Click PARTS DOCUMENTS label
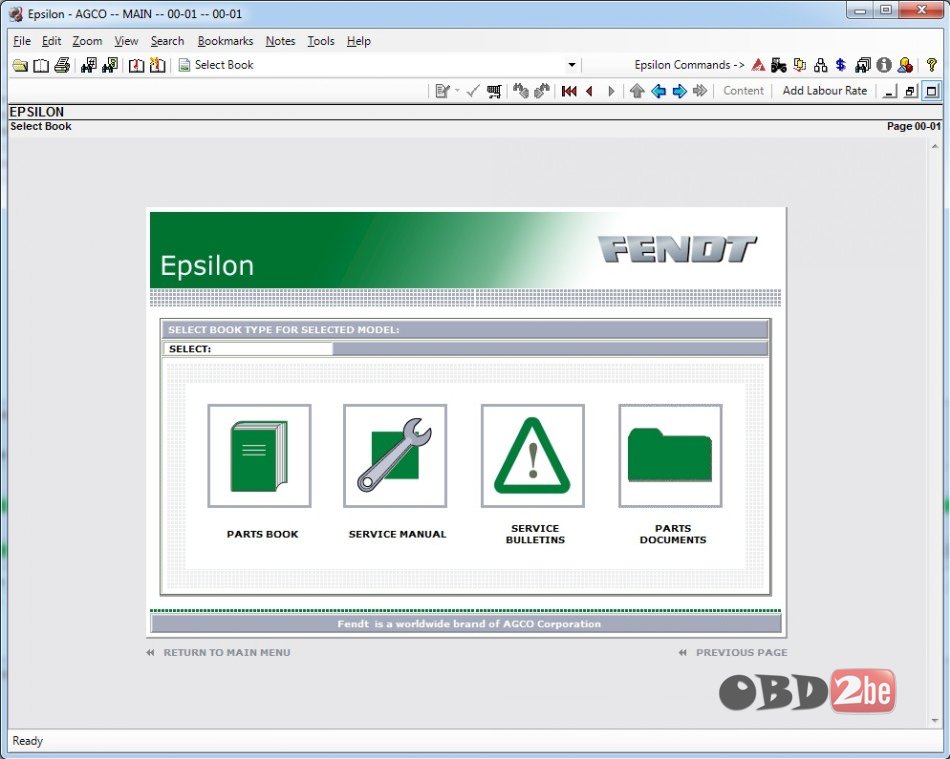The height and width of the screenshot is (759, 950). tap(673, 534)
